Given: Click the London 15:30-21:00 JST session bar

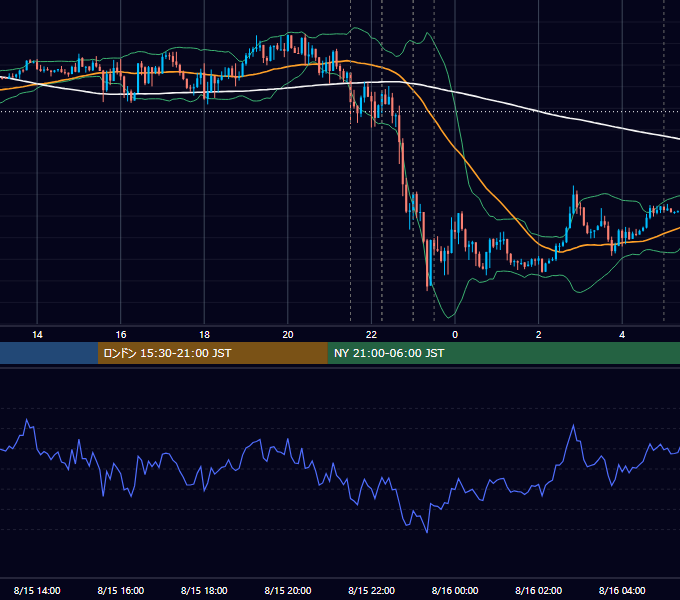Looking at the screenshot, I should pos(212,353).
